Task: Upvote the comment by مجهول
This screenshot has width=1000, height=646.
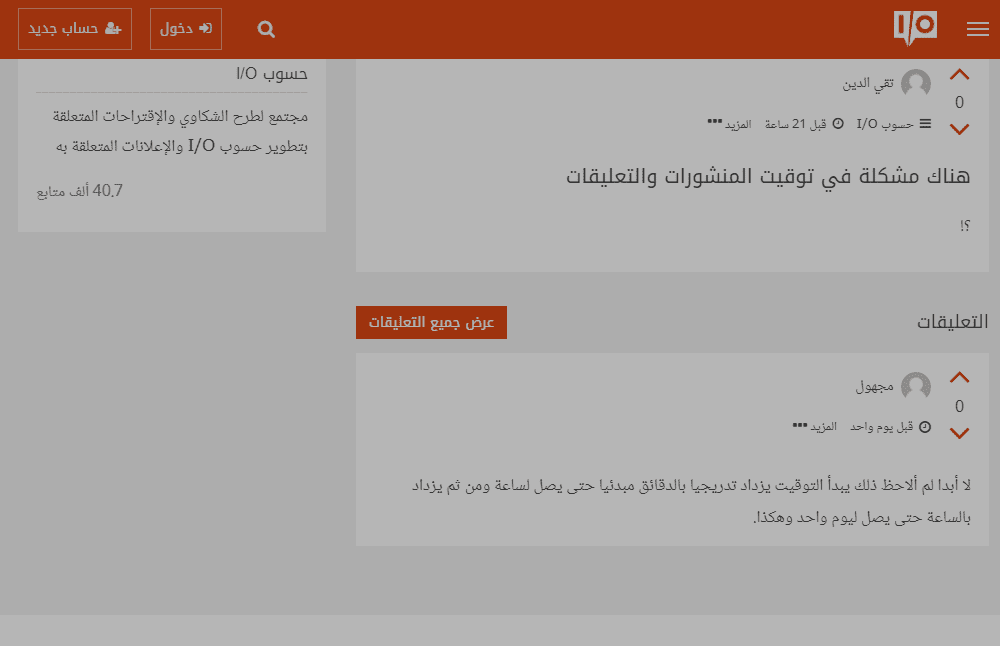Action: (x=959, y=378)
